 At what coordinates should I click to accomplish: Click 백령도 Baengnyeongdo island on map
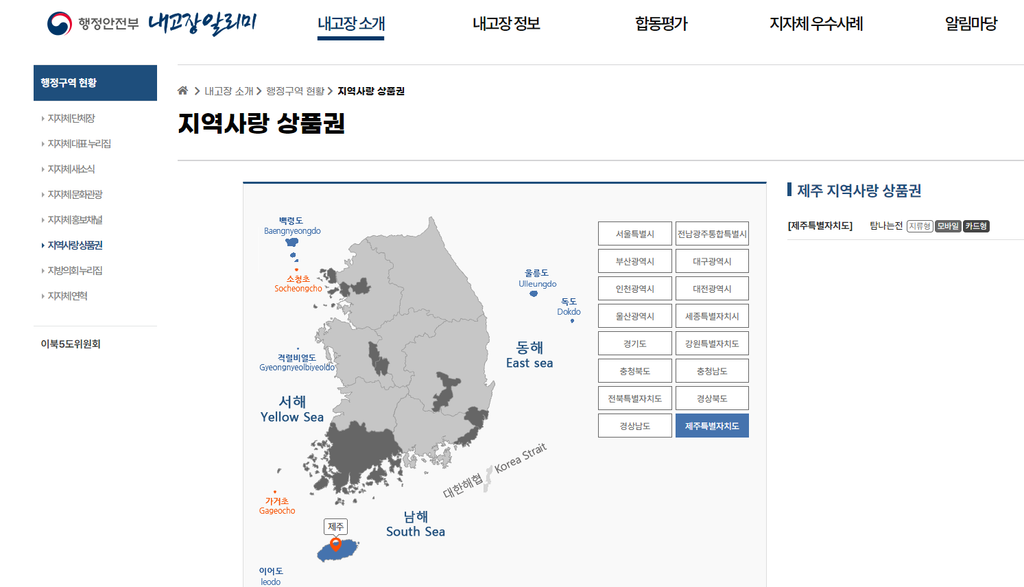292,242
